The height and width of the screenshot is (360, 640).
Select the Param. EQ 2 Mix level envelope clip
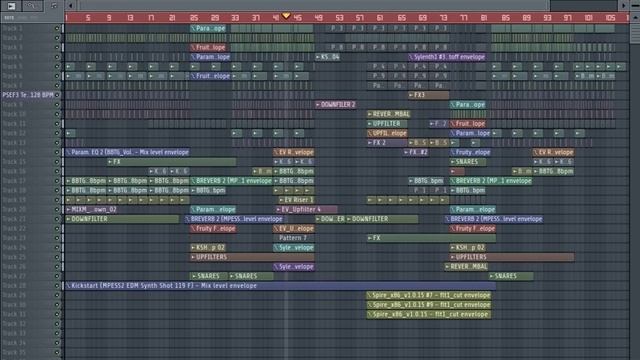pyautogui.click(x=128, y=152)
